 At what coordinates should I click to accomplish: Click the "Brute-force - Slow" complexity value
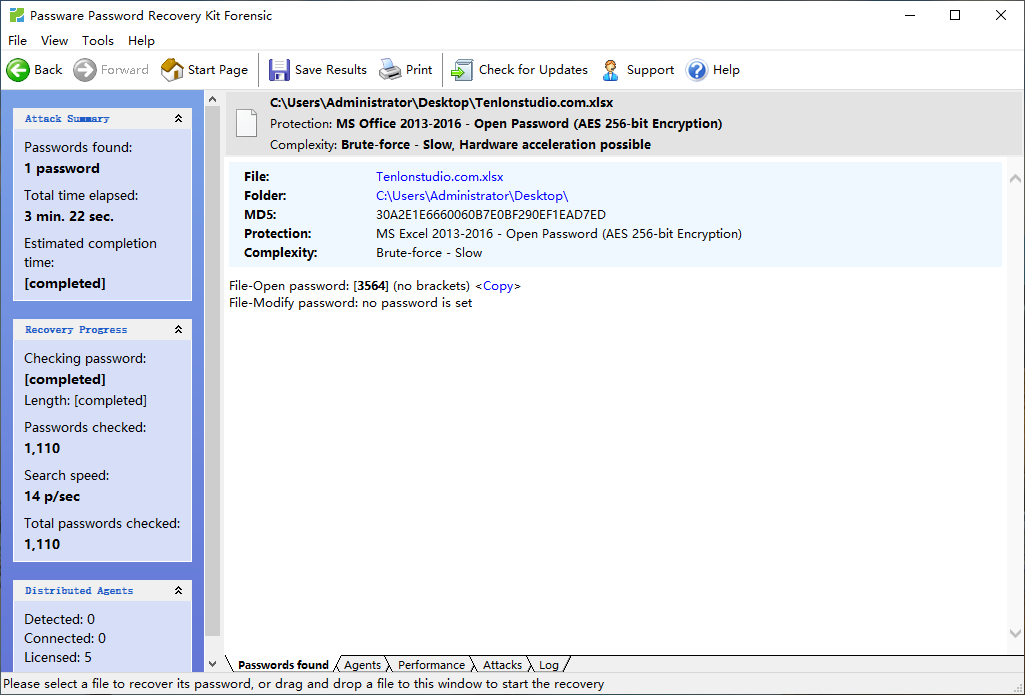(429, 252)
